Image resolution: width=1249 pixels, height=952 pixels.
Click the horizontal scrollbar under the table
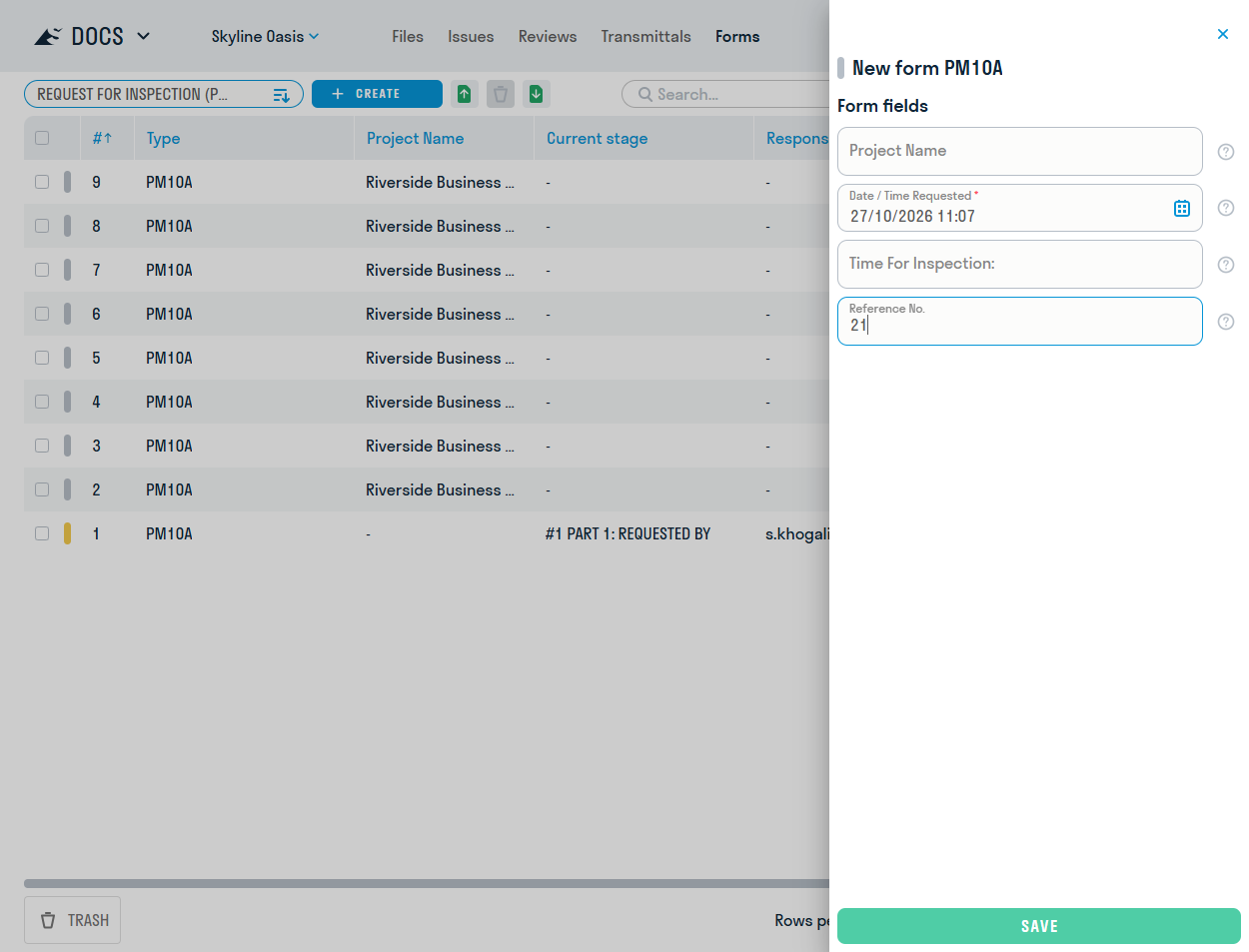(x=427, y=883)
